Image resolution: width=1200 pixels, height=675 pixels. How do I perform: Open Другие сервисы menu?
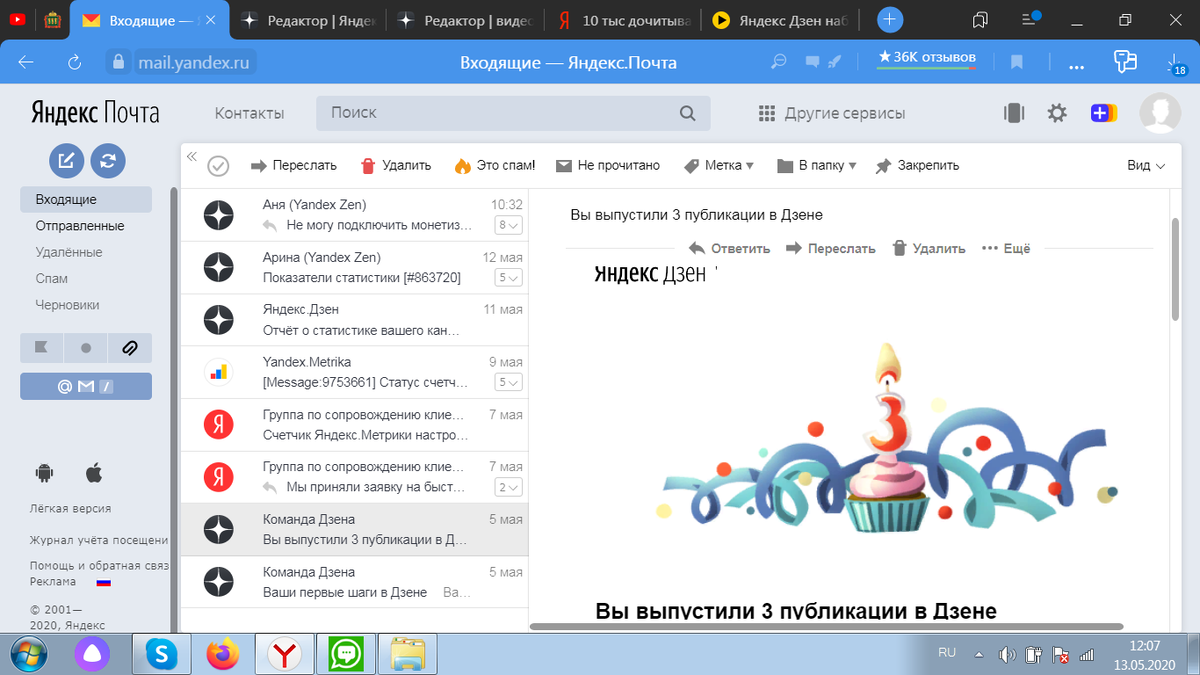(x=832, y=113)
